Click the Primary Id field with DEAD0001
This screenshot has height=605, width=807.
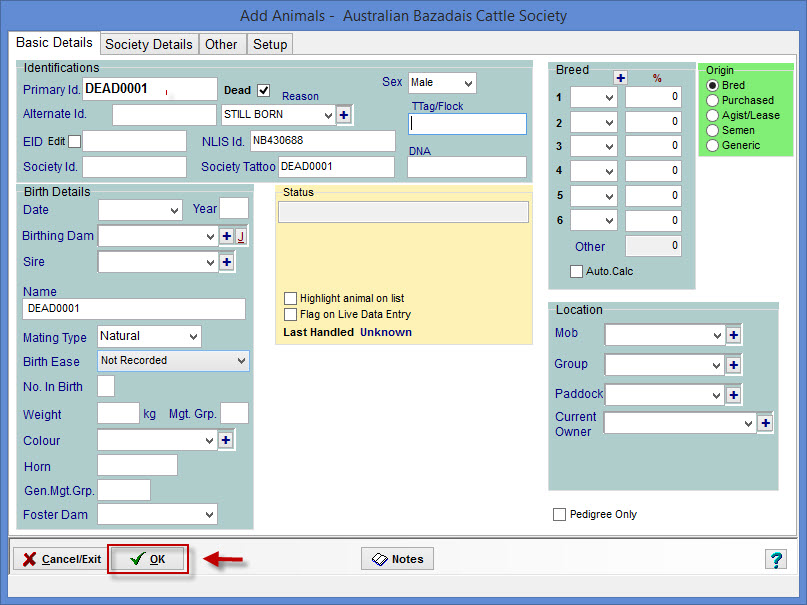pyautogui.click(x=150, y=89)
